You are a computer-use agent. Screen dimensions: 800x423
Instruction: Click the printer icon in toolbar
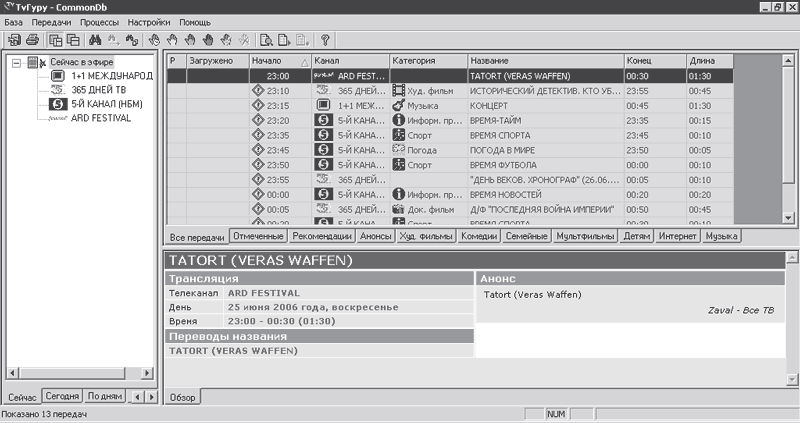pyautogui.click(x=32, y=41)
